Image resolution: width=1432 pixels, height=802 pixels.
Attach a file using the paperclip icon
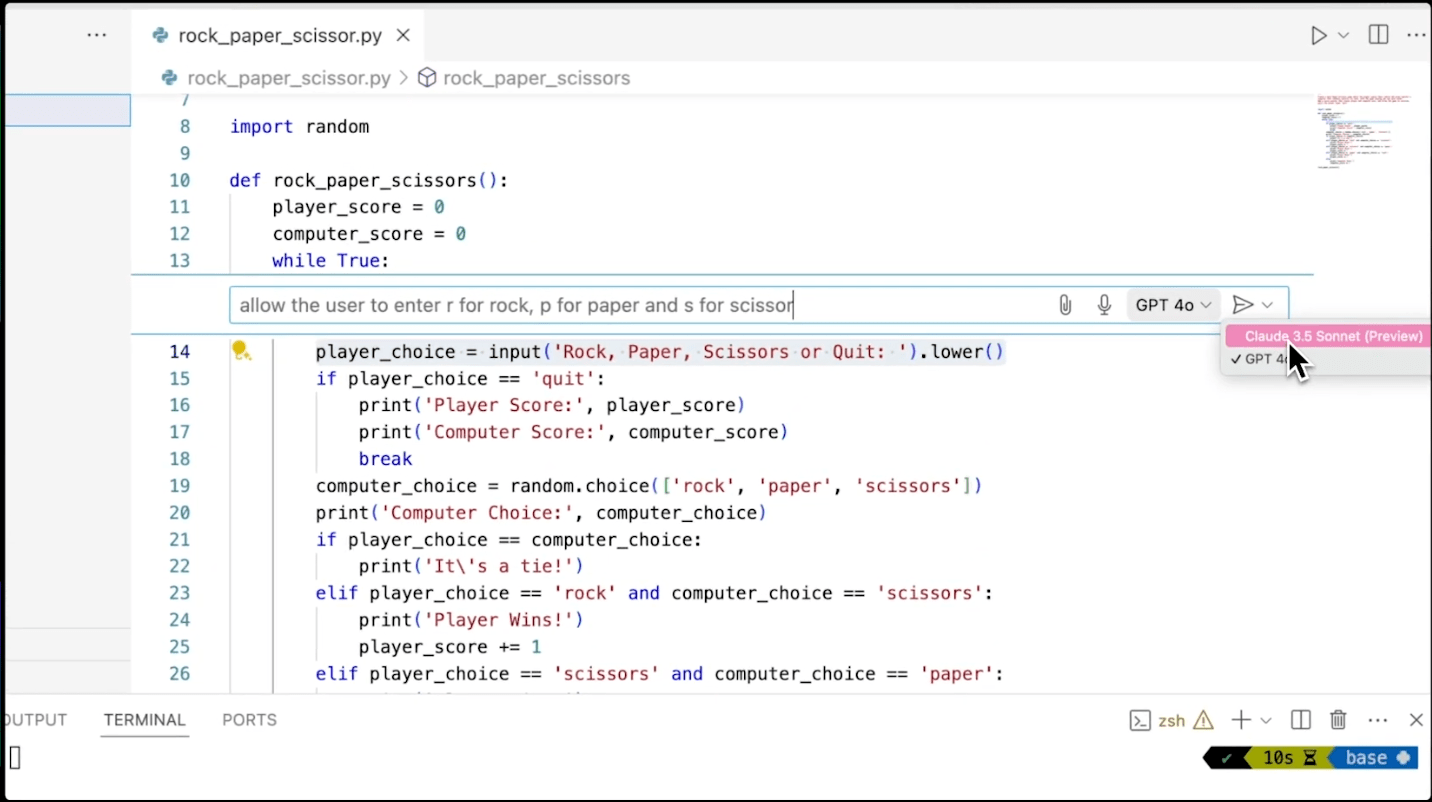pos(1064,305)
